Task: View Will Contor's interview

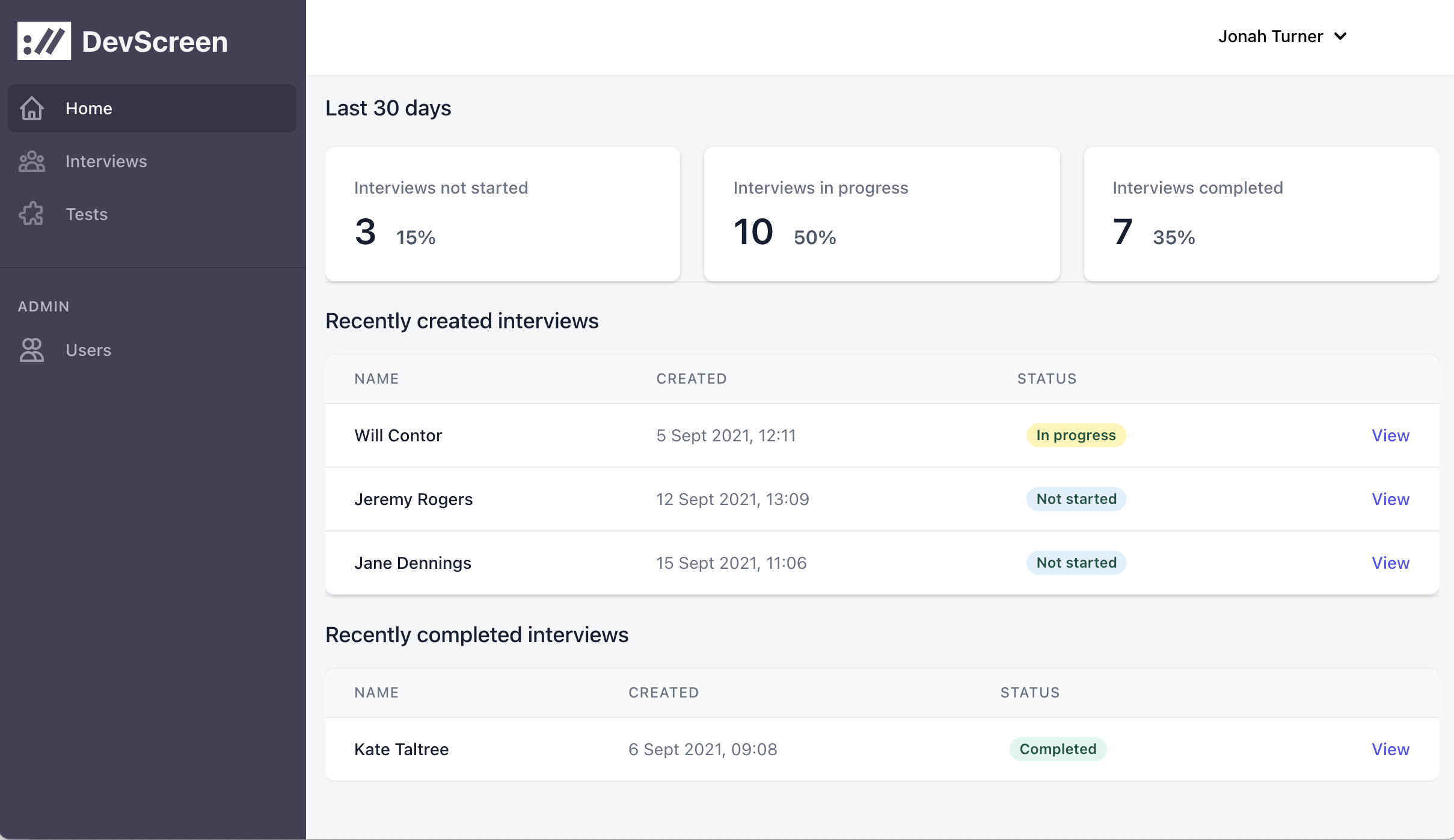Action: point(1390,435)
